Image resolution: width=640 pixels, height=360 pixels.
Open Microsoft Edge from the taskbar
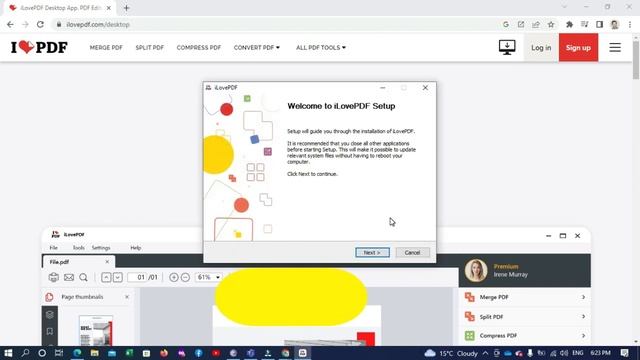click(x=77, y=353)
